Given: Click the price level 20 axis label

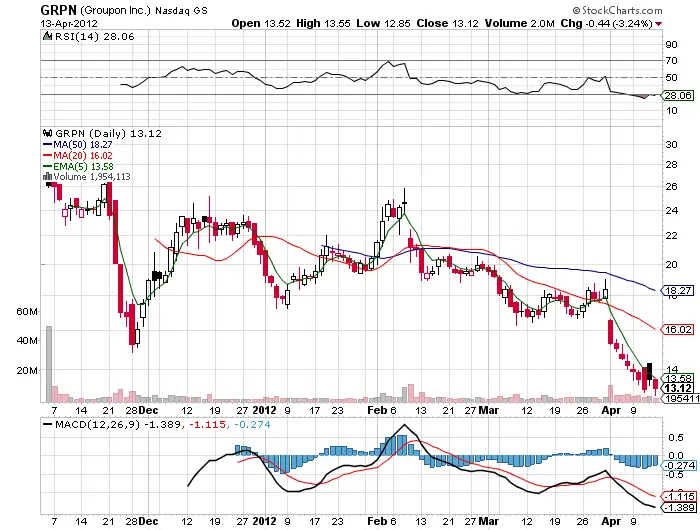Looking at the screenshot, I should (671, 265).
